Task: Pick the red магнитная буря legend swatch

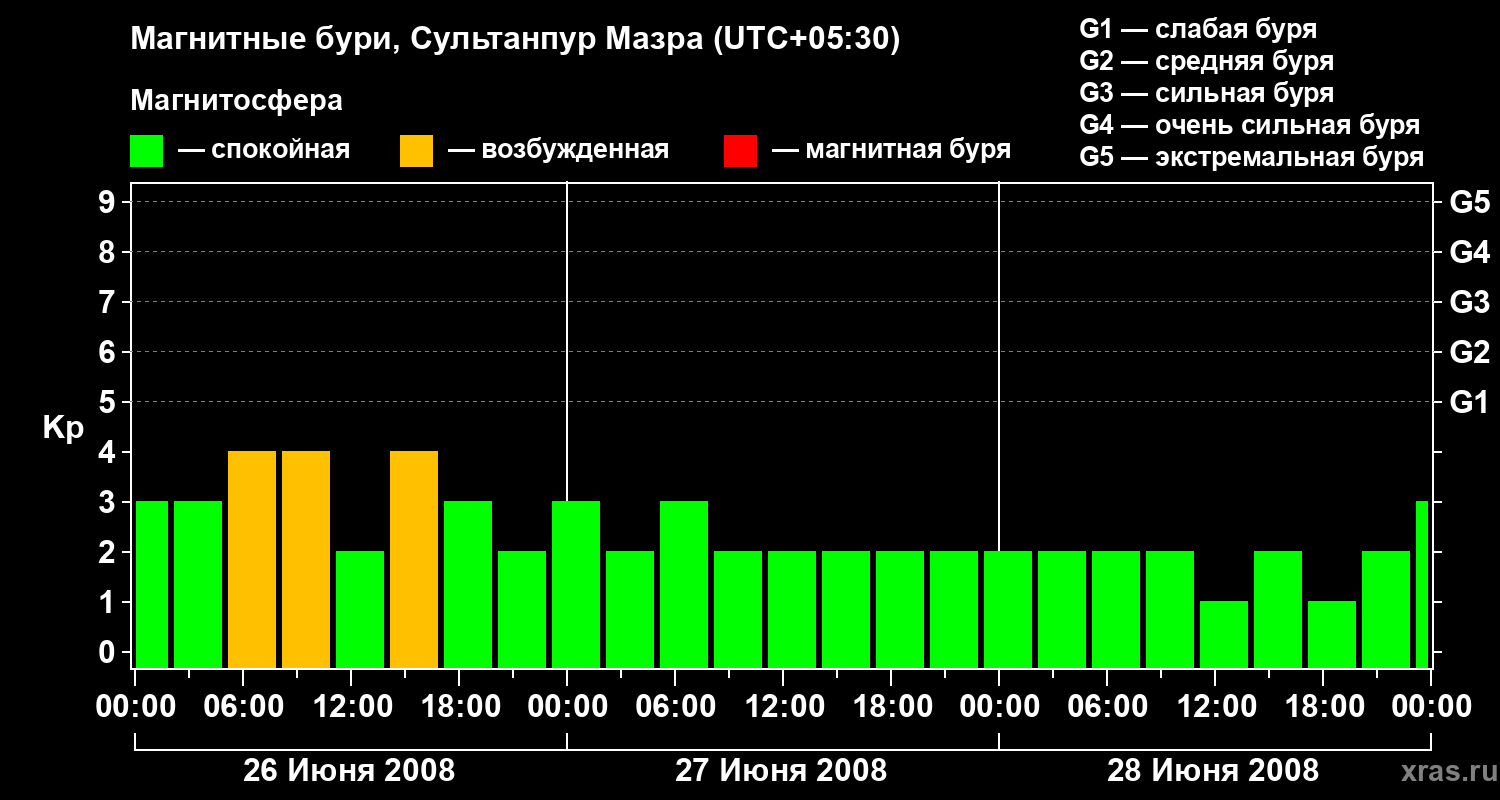Action: [x=740, y=150]
